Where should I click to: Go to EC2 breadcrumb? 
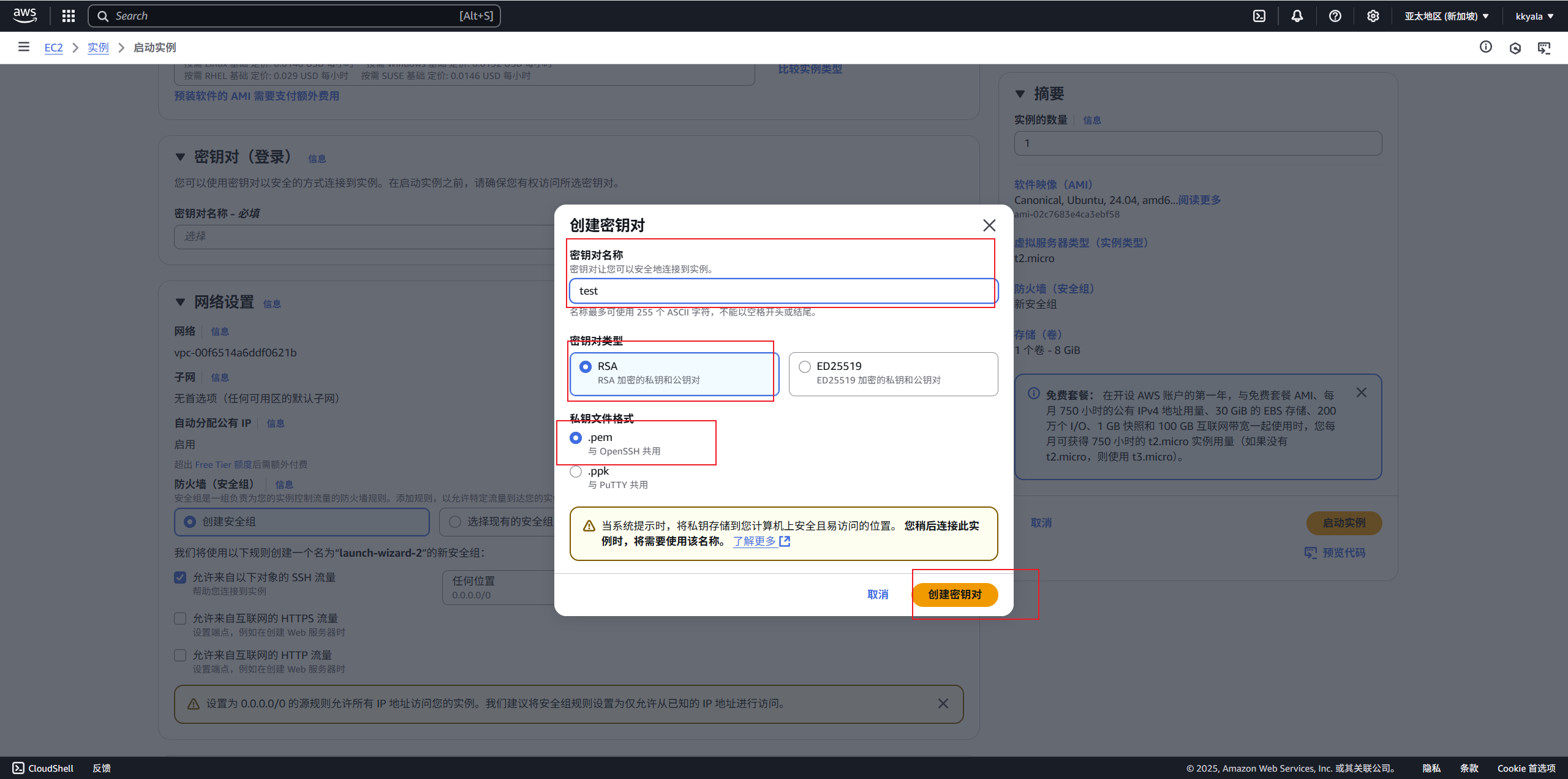coord(53,47)
